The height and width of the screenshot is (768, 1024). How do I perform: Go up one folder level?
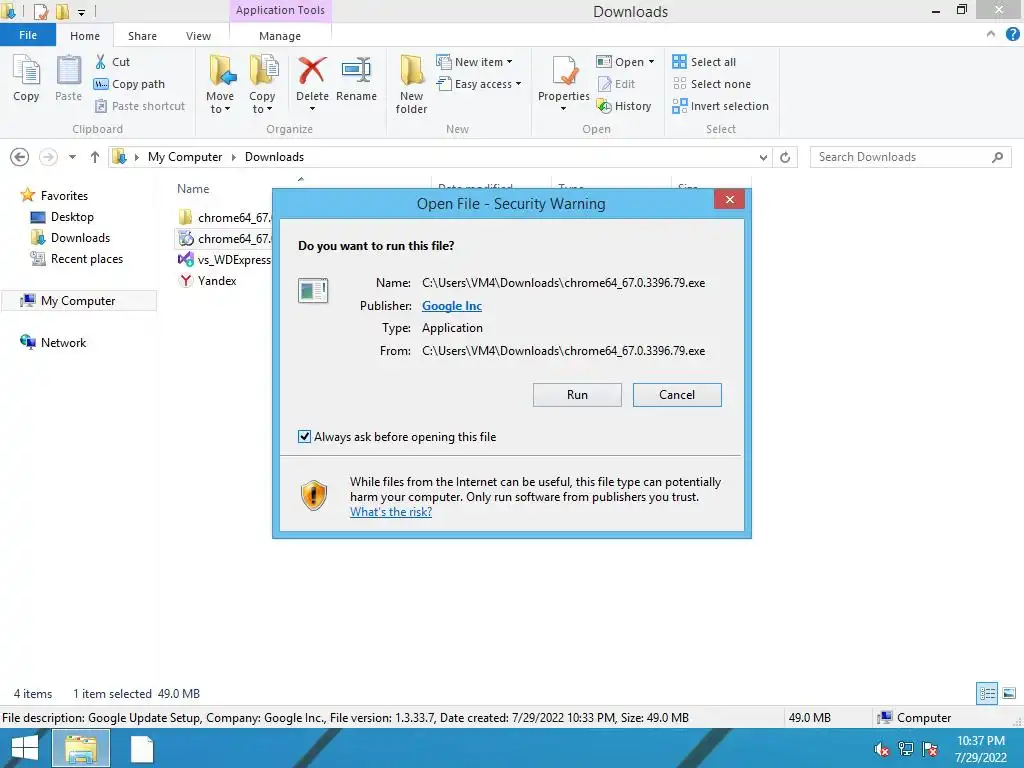click(x=95, y=157)
